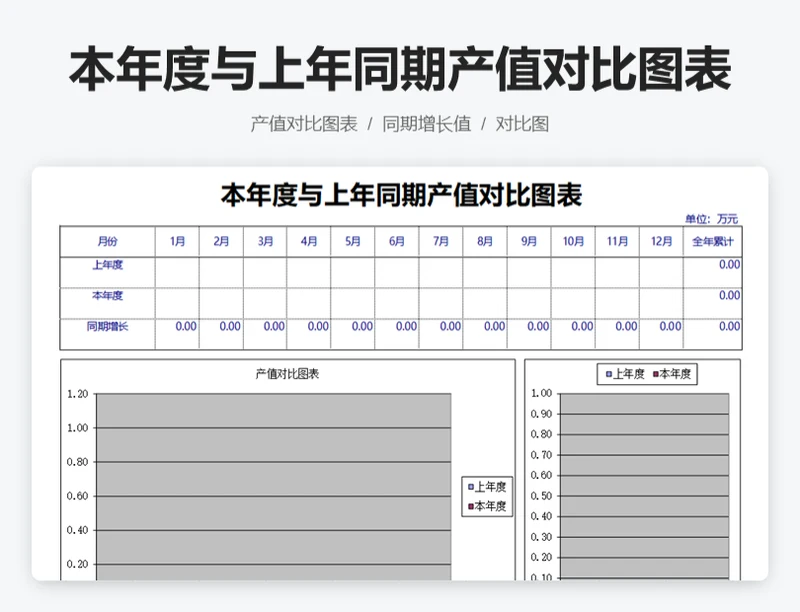Click the 上年度 input cell for 6月
This screenshot has width=800, height=612.
(397, 272)
